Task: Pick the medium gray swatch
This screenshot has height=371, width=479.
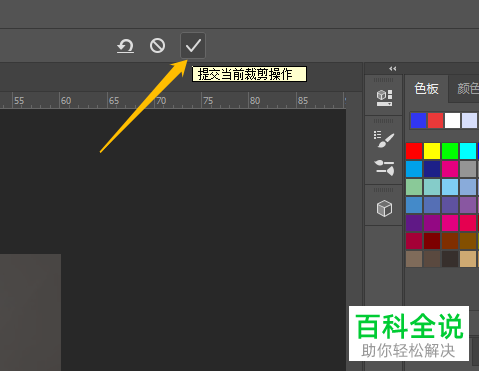Action: (x=468, y=169)
